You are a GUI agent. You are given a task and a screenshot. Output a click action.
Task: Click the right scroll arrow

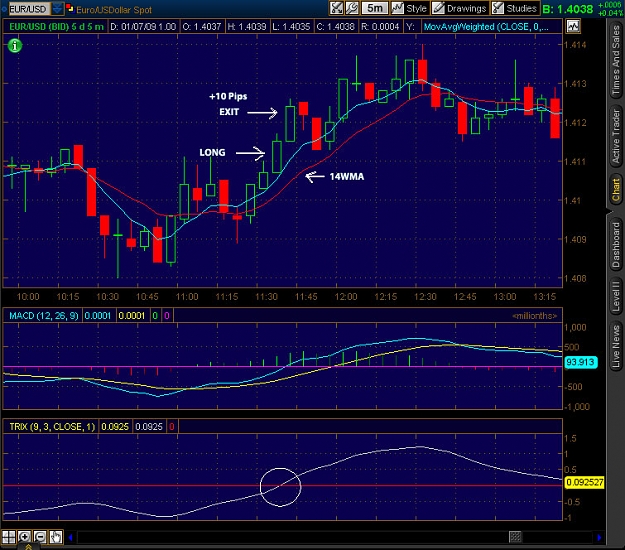[x=599, y=537]
